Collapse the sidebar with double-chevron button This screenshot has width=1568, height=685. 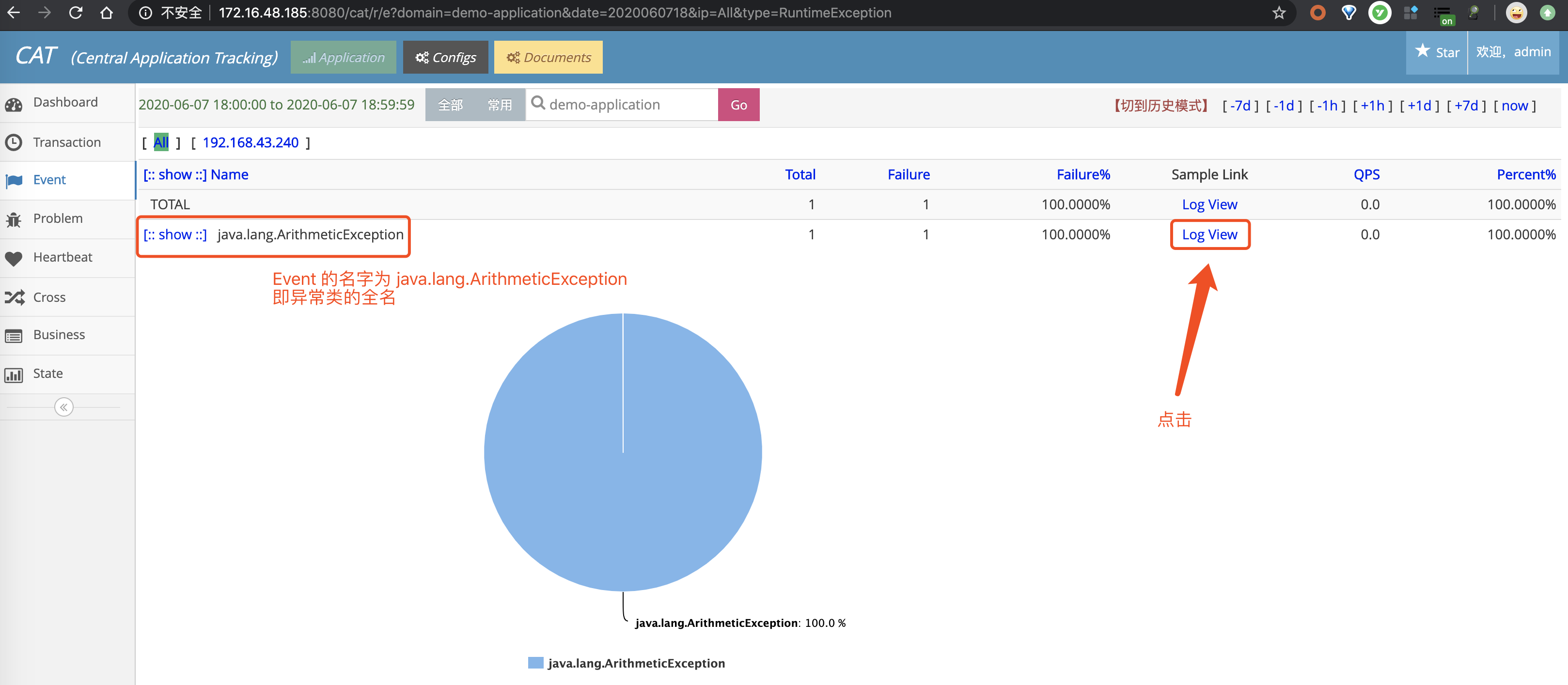click(64, 407)
